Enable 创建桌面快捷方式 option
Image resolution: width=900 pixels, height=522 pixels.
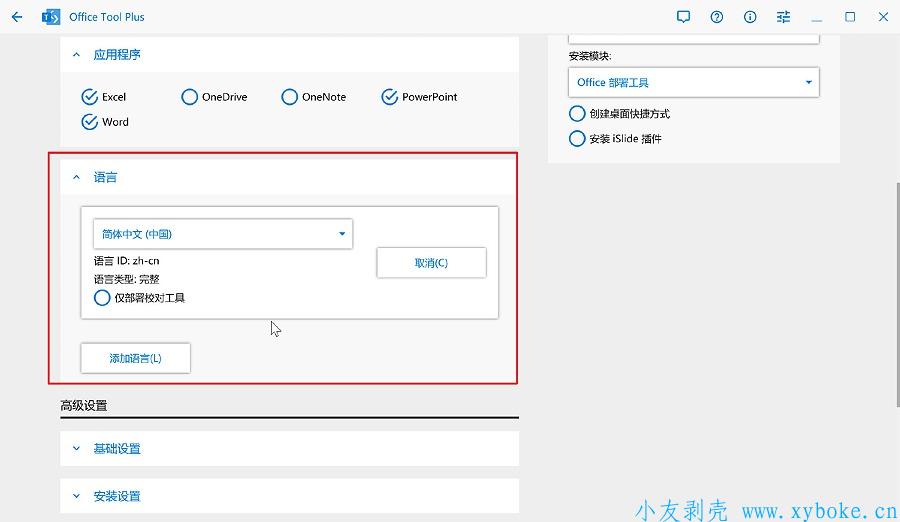[577, 114]
